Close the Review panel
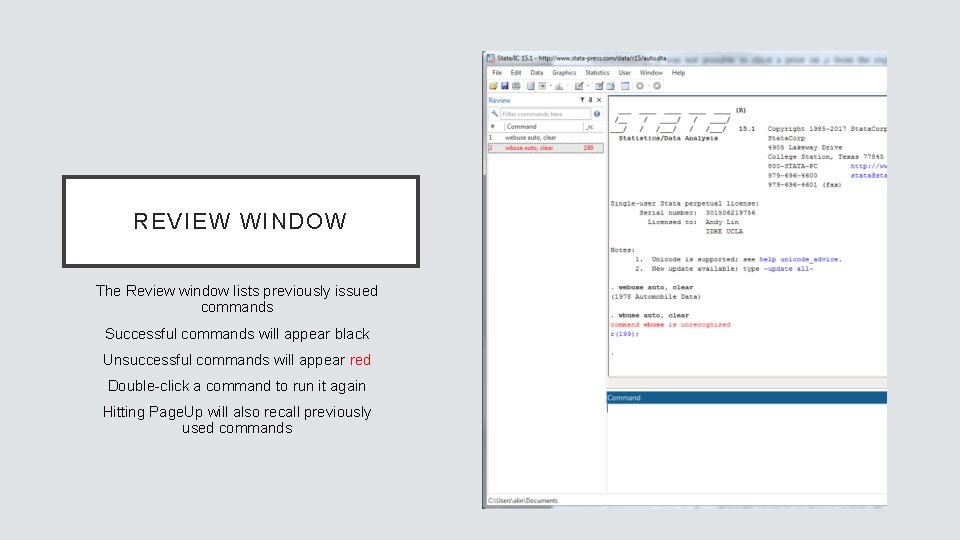Screen dimensions: 960x540 [x=599, y=100]
